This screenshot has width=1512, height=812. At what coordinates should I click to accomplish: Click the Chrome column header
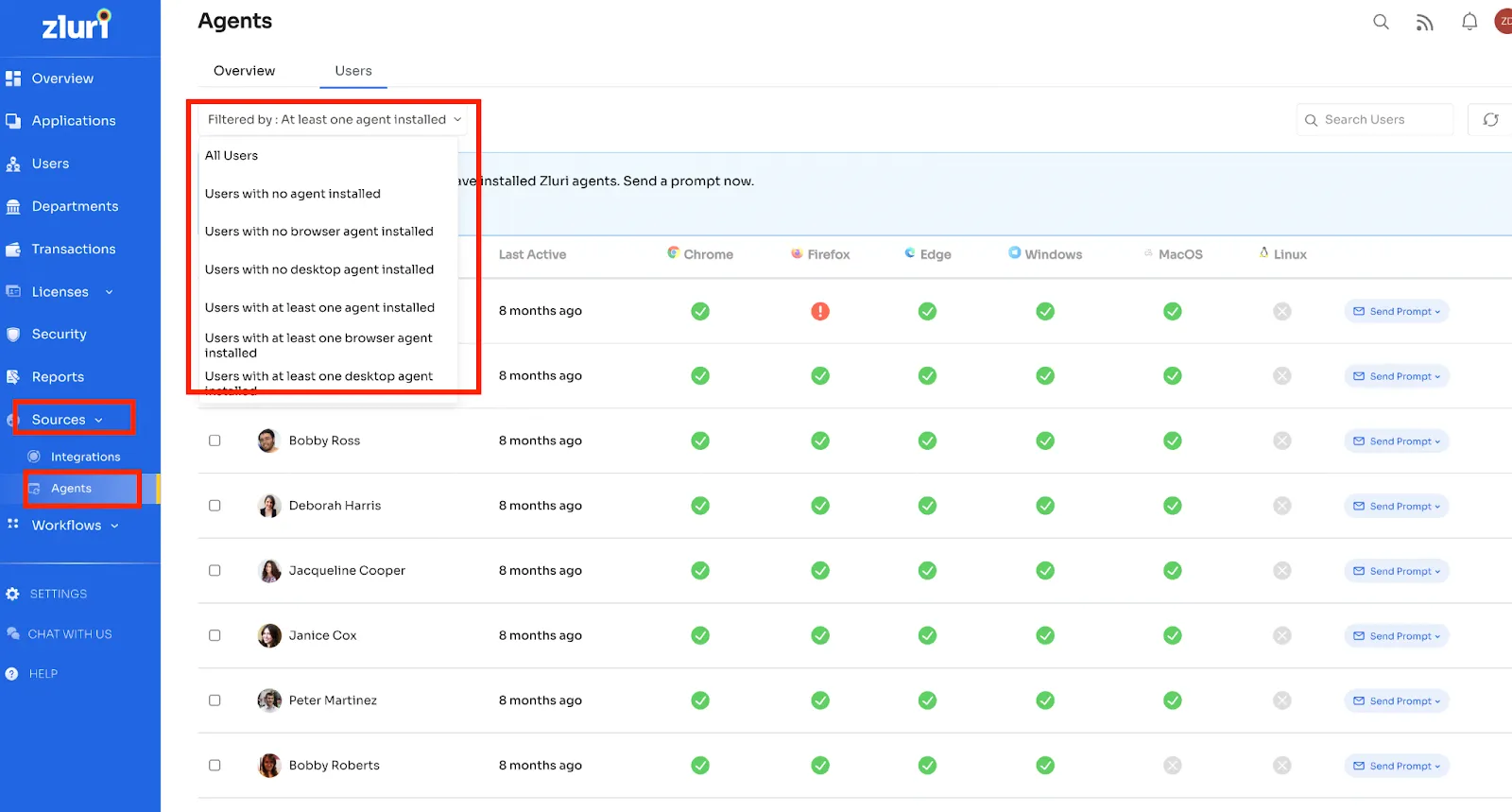(x=700, y=254)
